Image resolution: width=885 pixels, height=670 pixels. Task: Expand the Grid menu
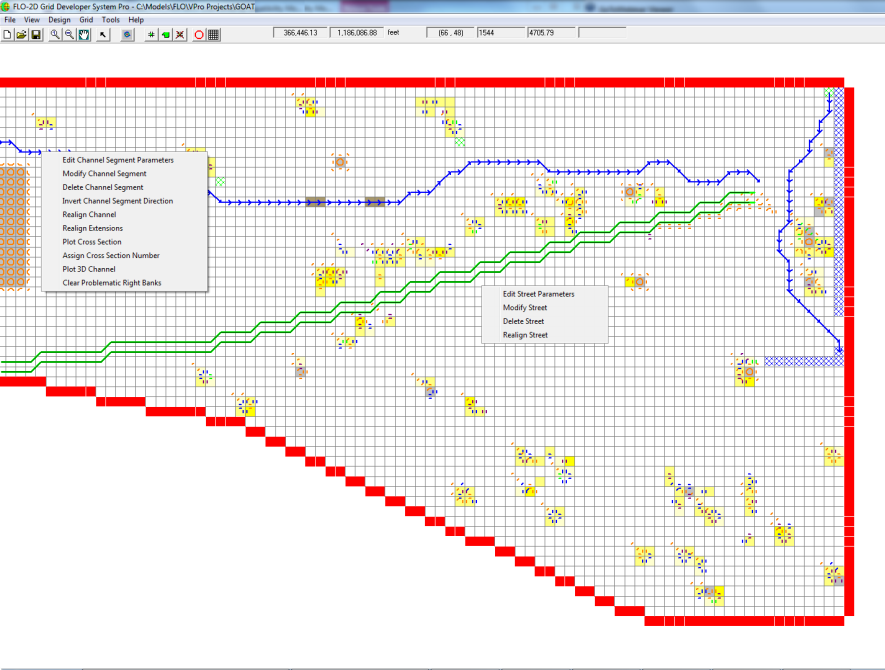[x=86, y=19]
